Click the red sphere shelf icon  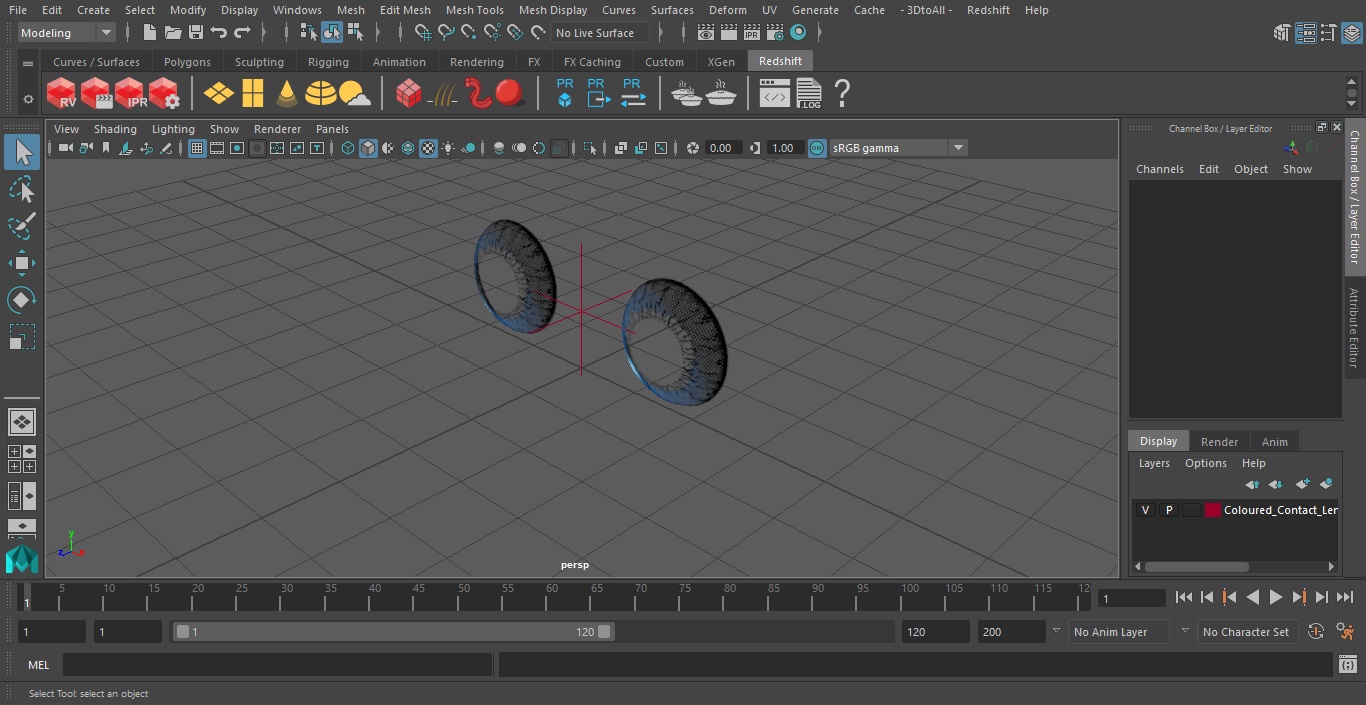510,94
